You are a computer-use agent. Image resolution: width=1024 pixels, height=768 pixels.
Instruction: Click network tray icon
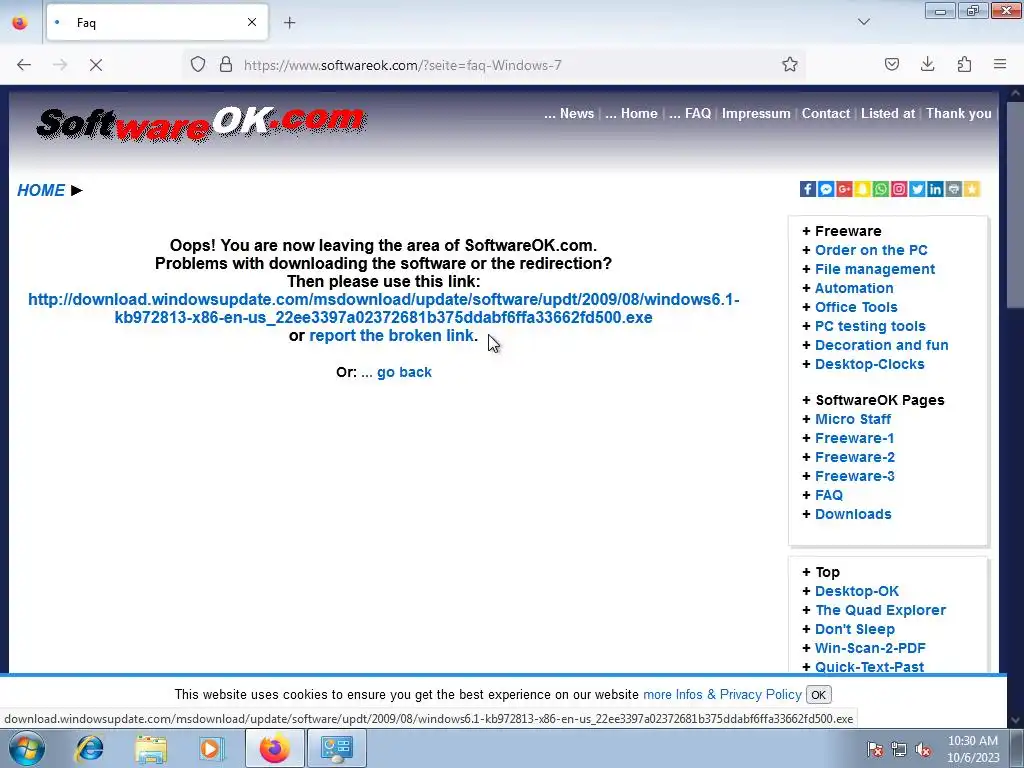pos(899,749)
